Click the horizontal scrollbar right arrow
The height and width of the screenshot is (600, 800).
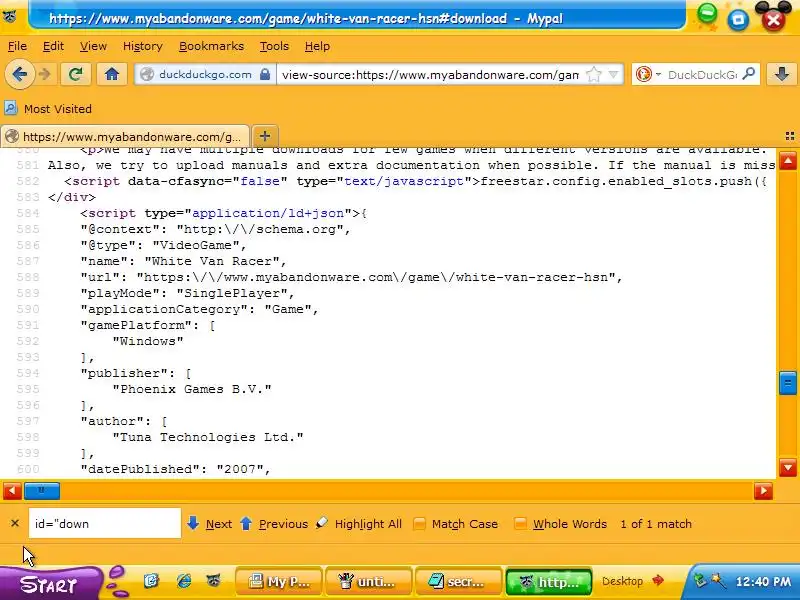763,491
